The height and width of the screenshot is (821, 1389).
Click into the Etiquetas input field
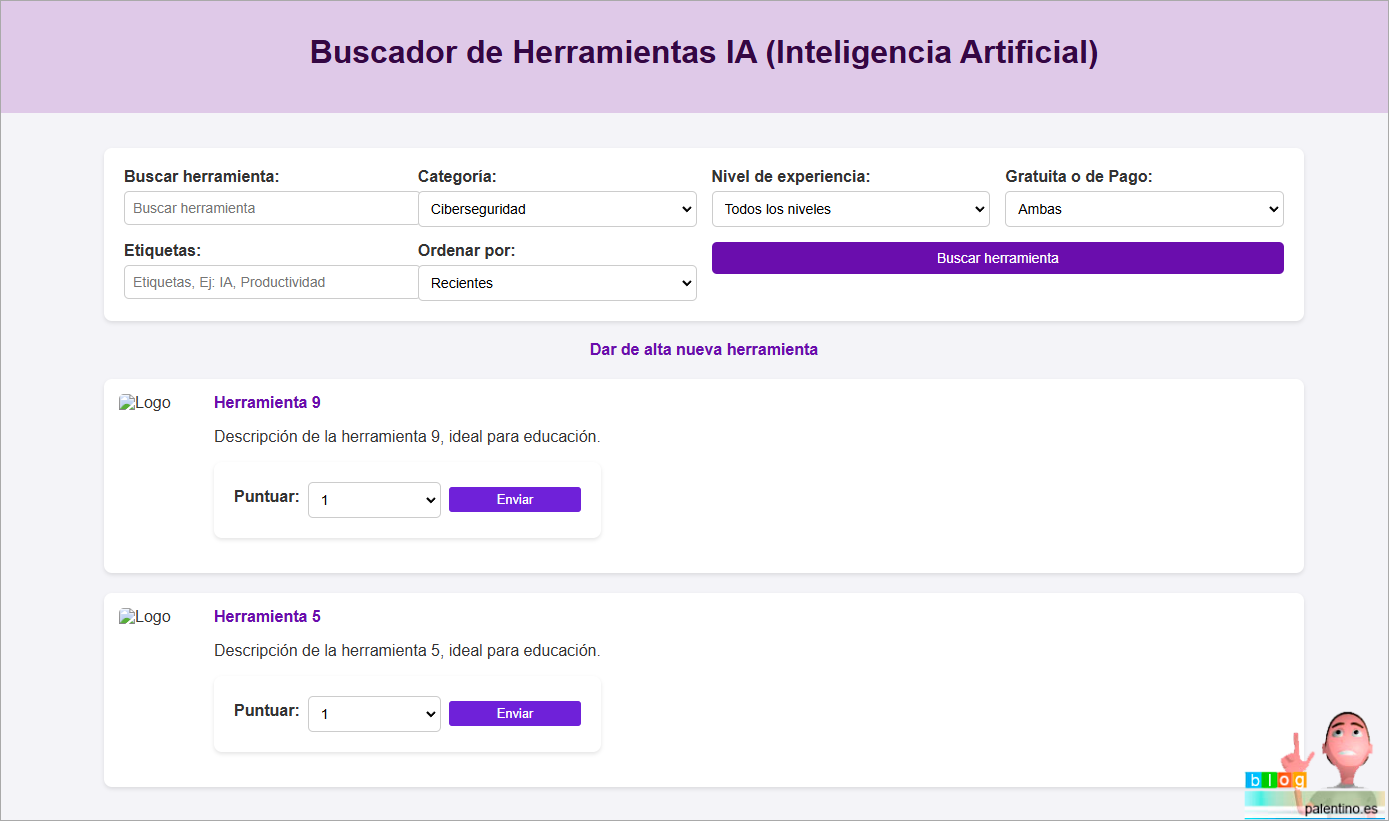click(x=271, y=282)
